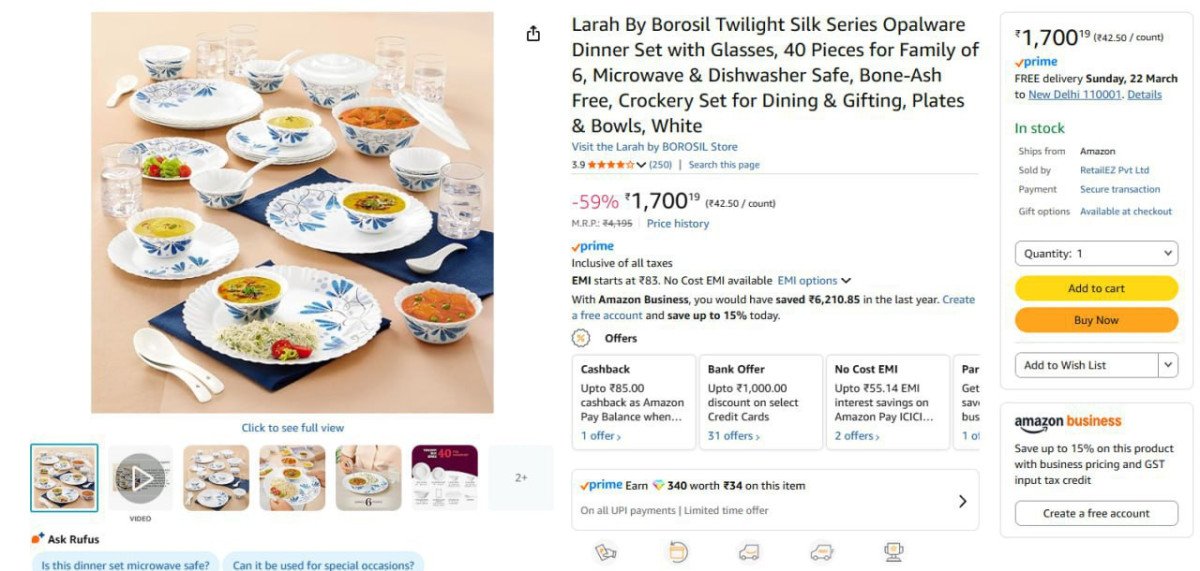Click the Amazon delivered truck icon
The width and height of the screenshot is (1200, 571).
coord(749,552)
